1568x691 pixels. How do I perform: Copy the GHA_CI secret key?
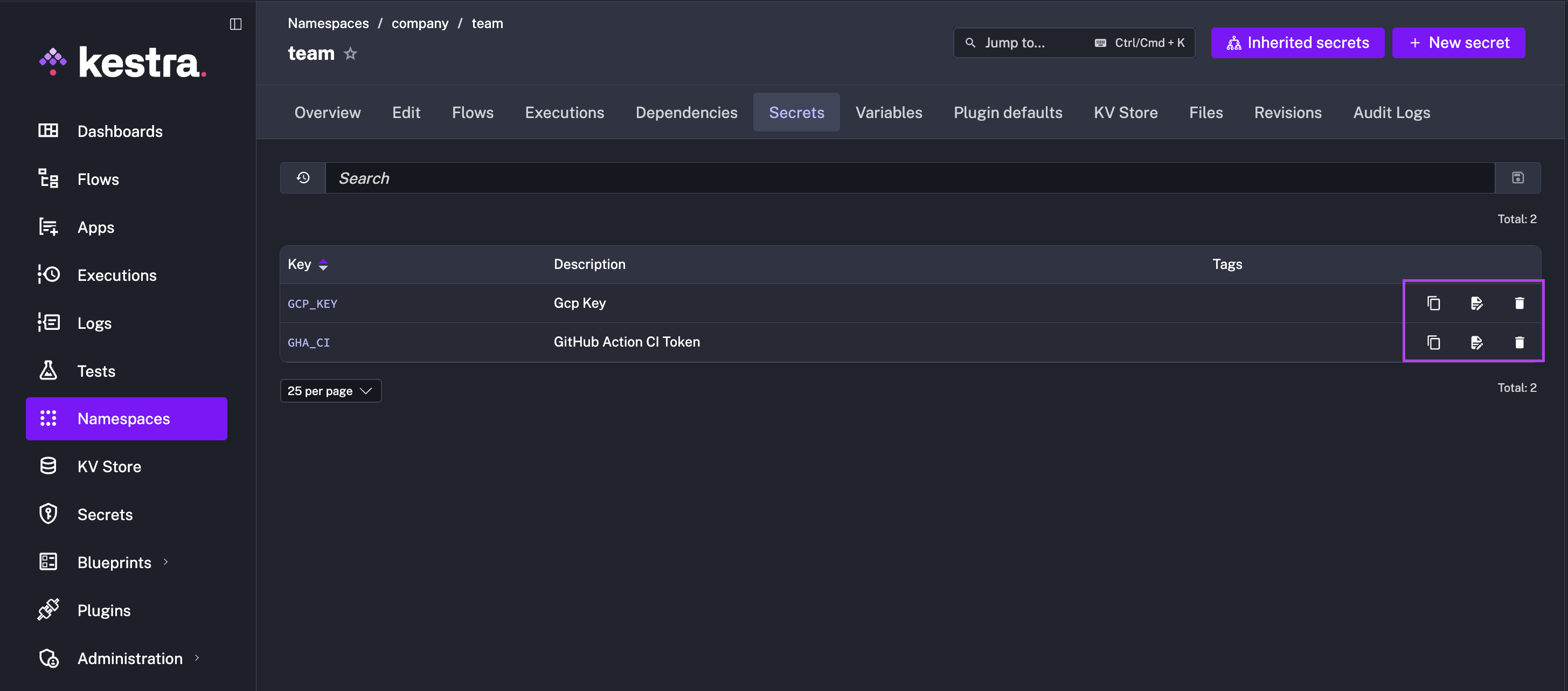click(1433, 342)
